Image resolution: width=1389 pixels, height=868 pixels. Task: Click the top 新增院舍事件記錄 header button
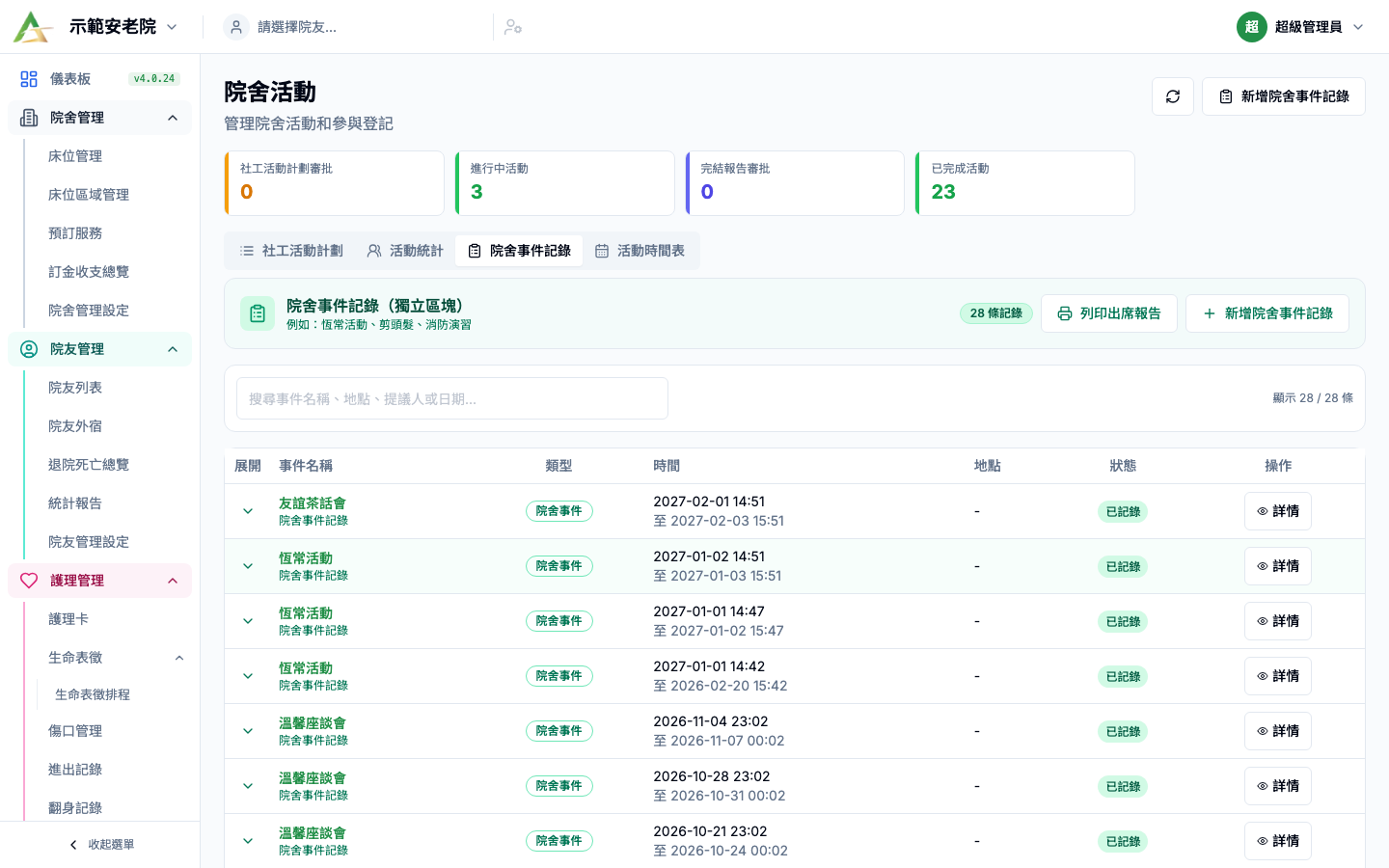click(1284, 96)
